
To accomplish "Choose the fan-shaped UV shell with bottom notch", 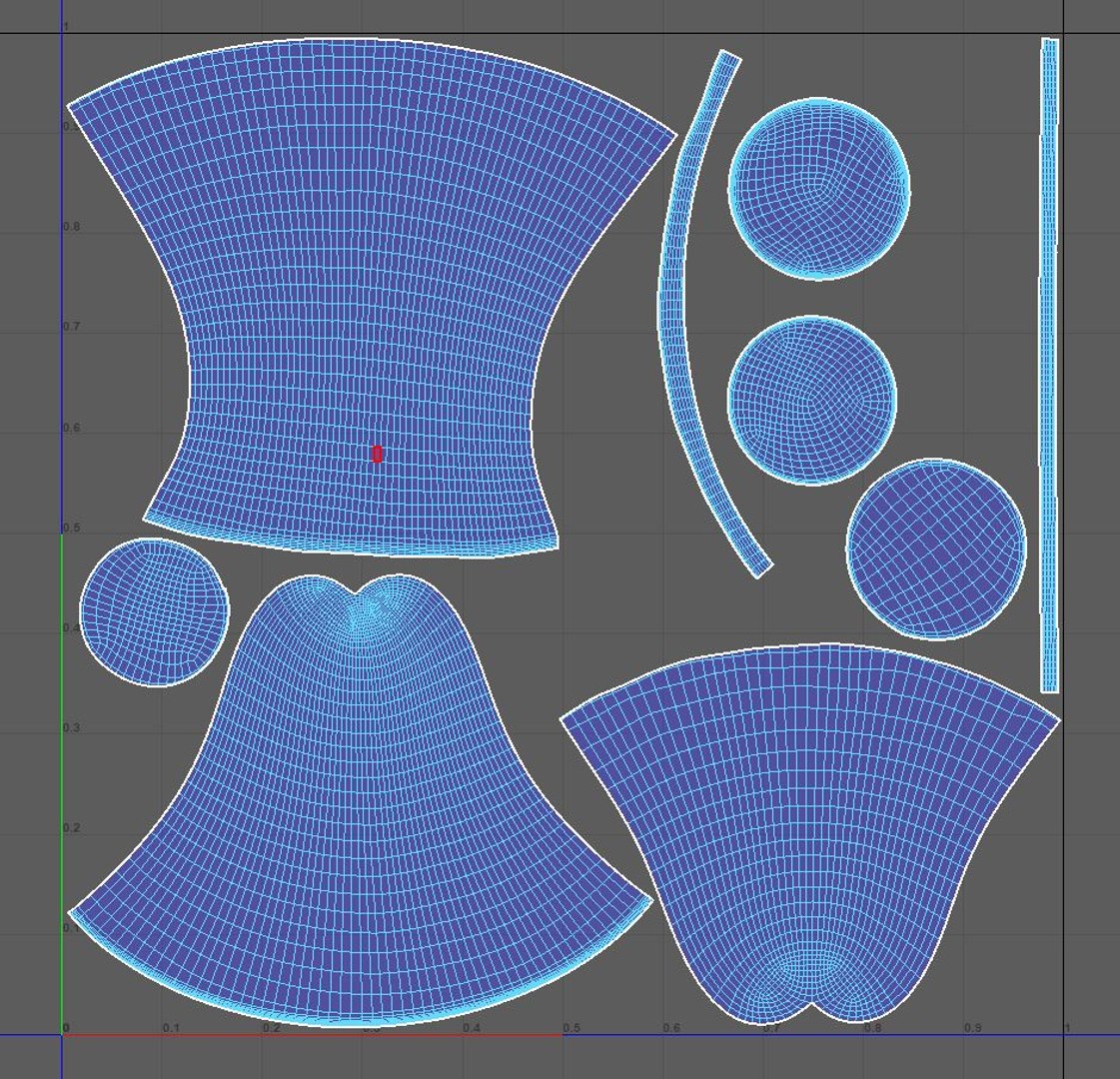I will [810, 832].
